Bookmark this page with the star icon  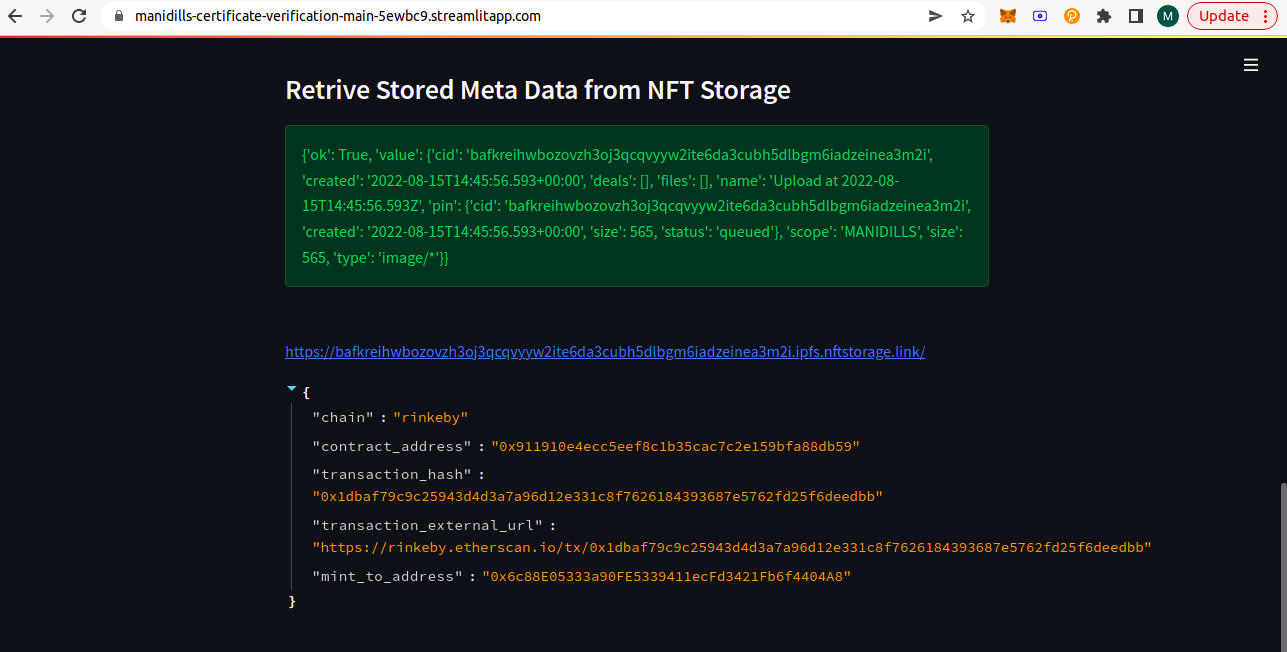coord(967,16)
